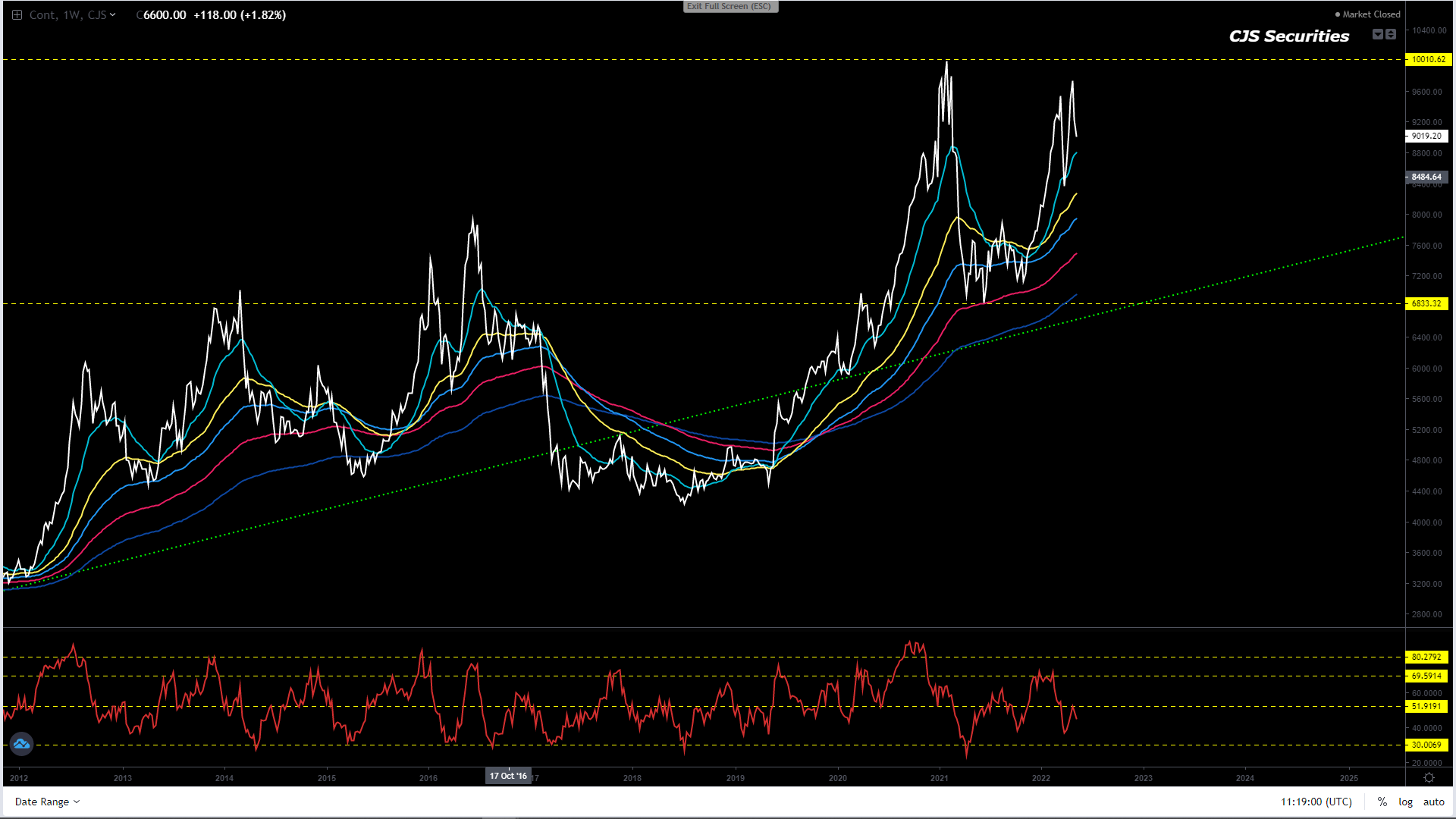The width and height of the screenshot is (1456, 819).
Task: Open the Date Range dropdown
Action: (47, 802)
